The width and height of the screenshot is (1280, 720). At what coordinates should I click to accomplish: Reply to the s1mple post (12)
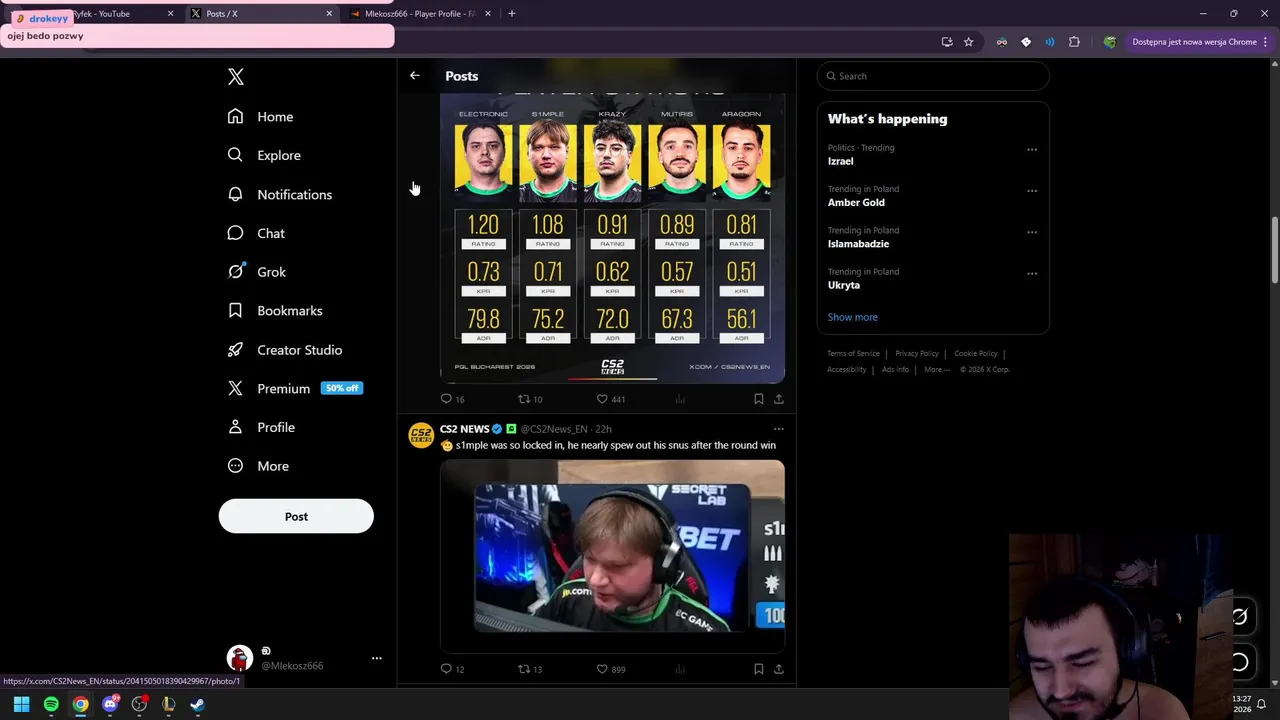pos(453,669)
